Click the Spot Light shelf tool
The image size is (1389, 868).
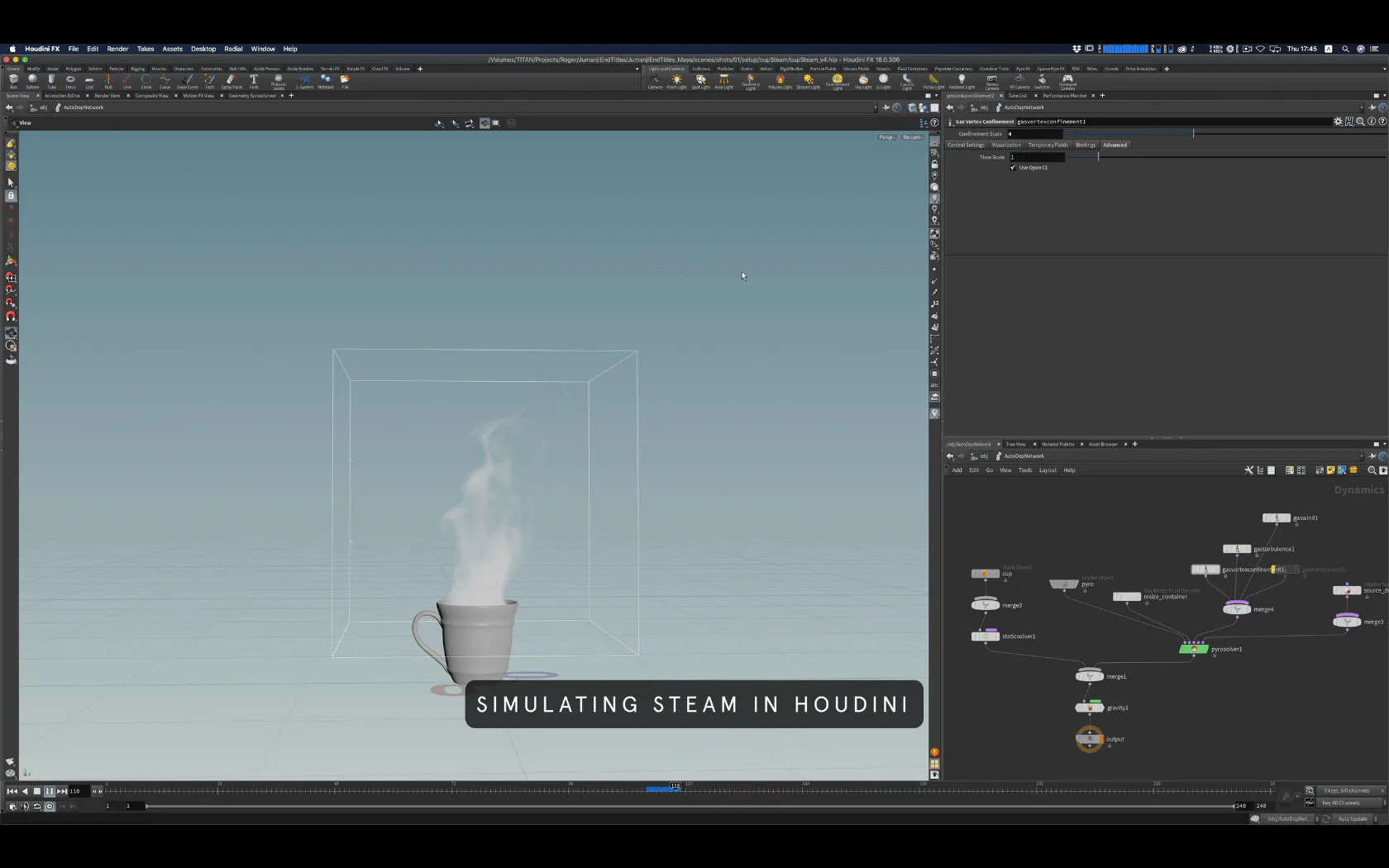[700, 81]
